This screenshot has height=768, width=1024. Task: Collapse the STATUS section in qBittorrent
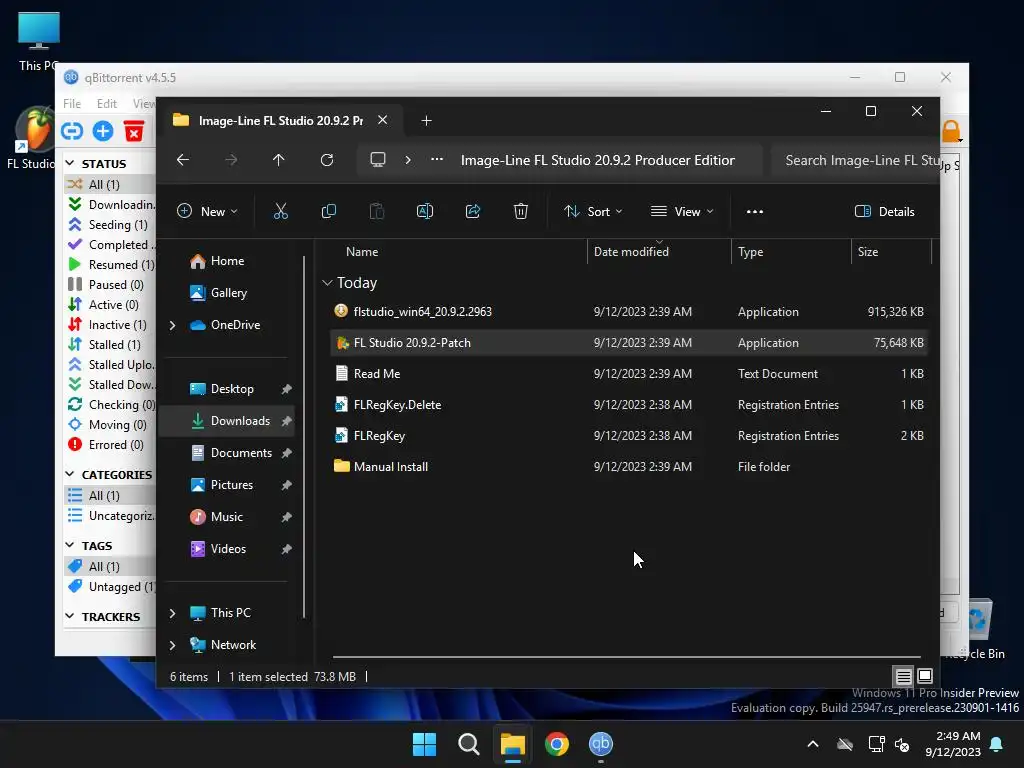[x=70, y=163]
